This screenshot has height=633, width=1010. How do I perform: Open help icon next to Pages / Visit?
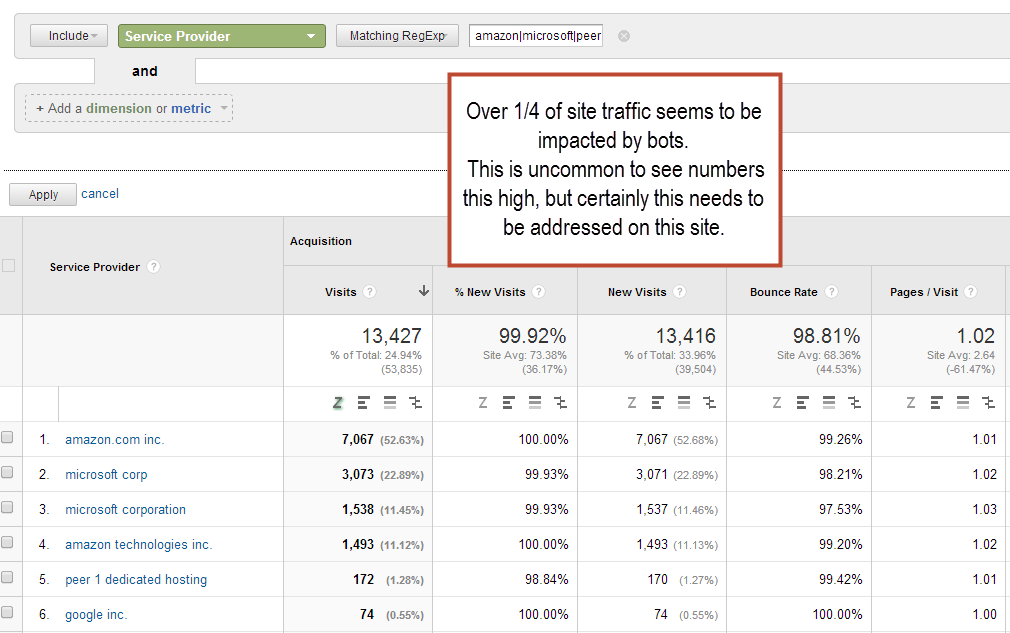point(971,292)
